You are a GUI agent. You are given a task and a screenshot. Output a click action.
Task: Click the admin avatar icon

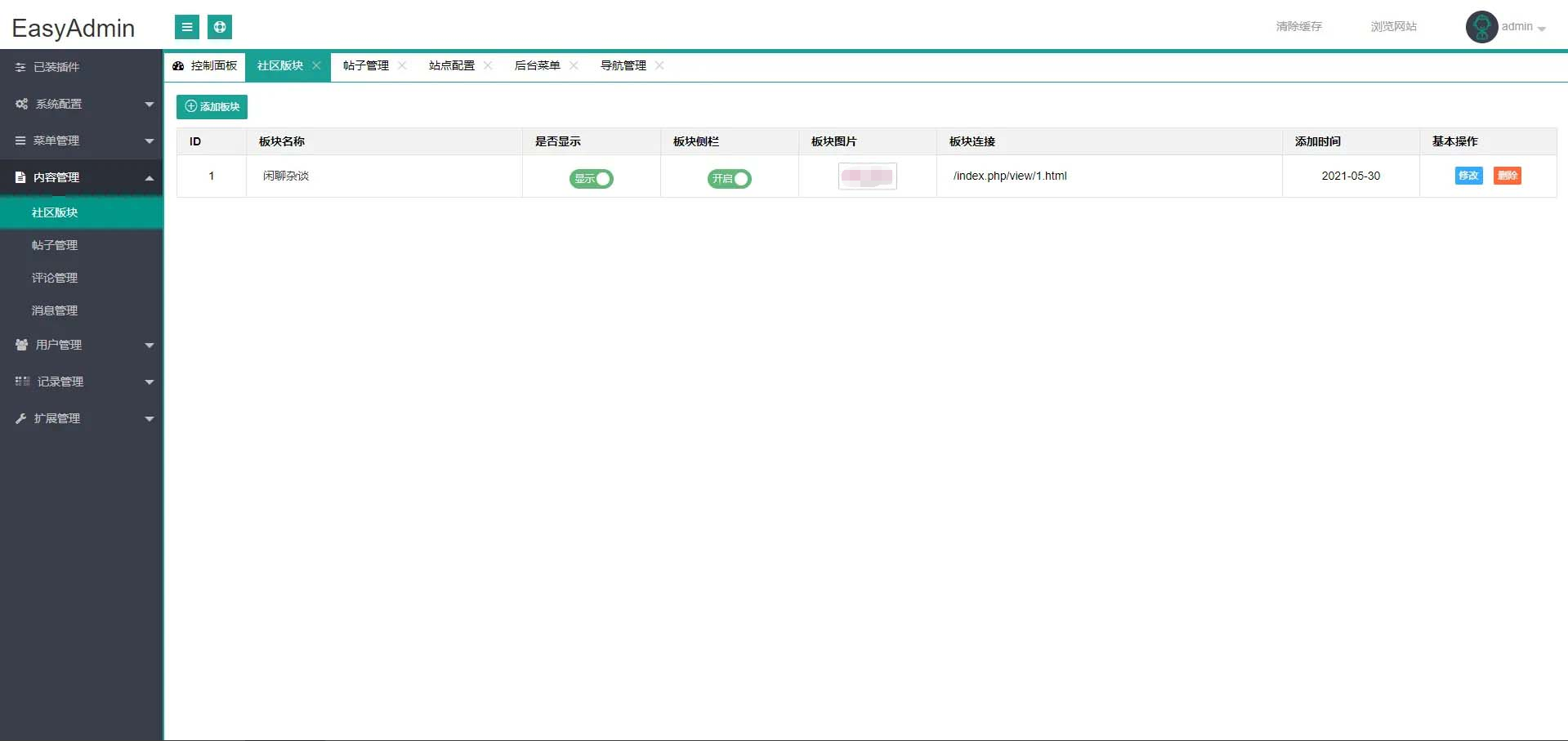pyautogui.click(x=1481, y=26)
